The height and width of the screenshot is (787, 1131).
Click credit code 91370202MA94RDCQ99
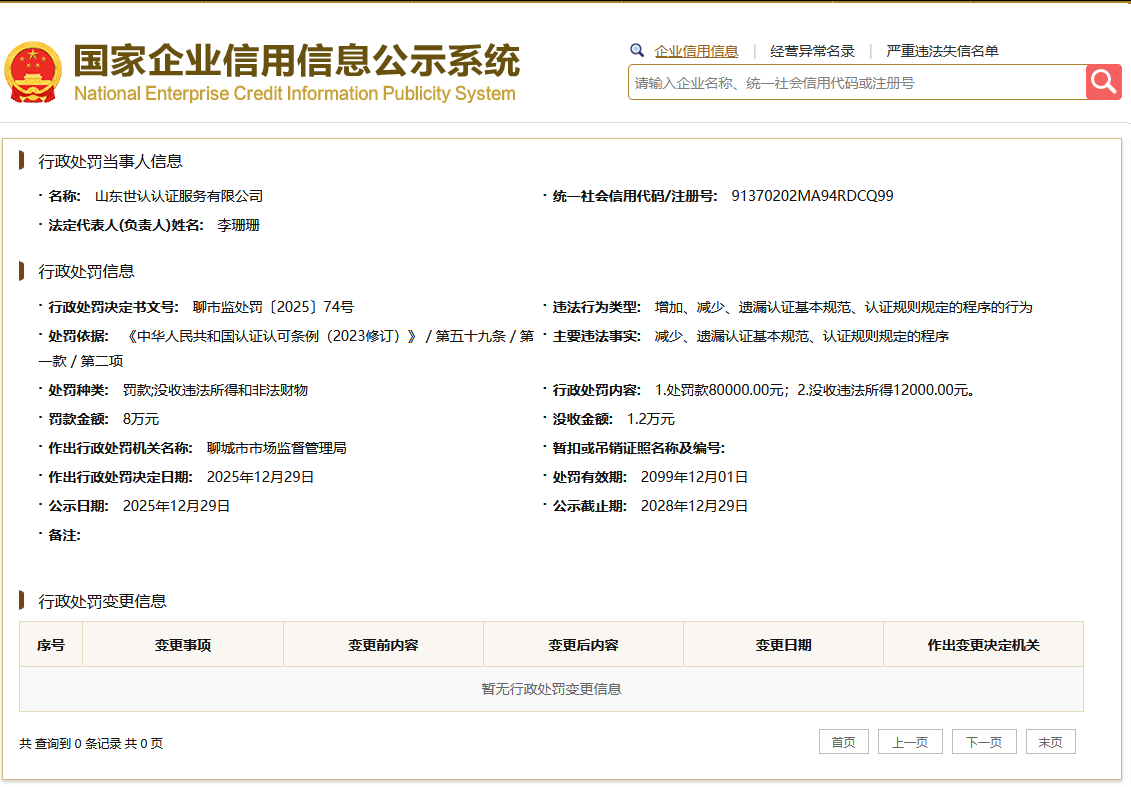[x=812, y=196]
